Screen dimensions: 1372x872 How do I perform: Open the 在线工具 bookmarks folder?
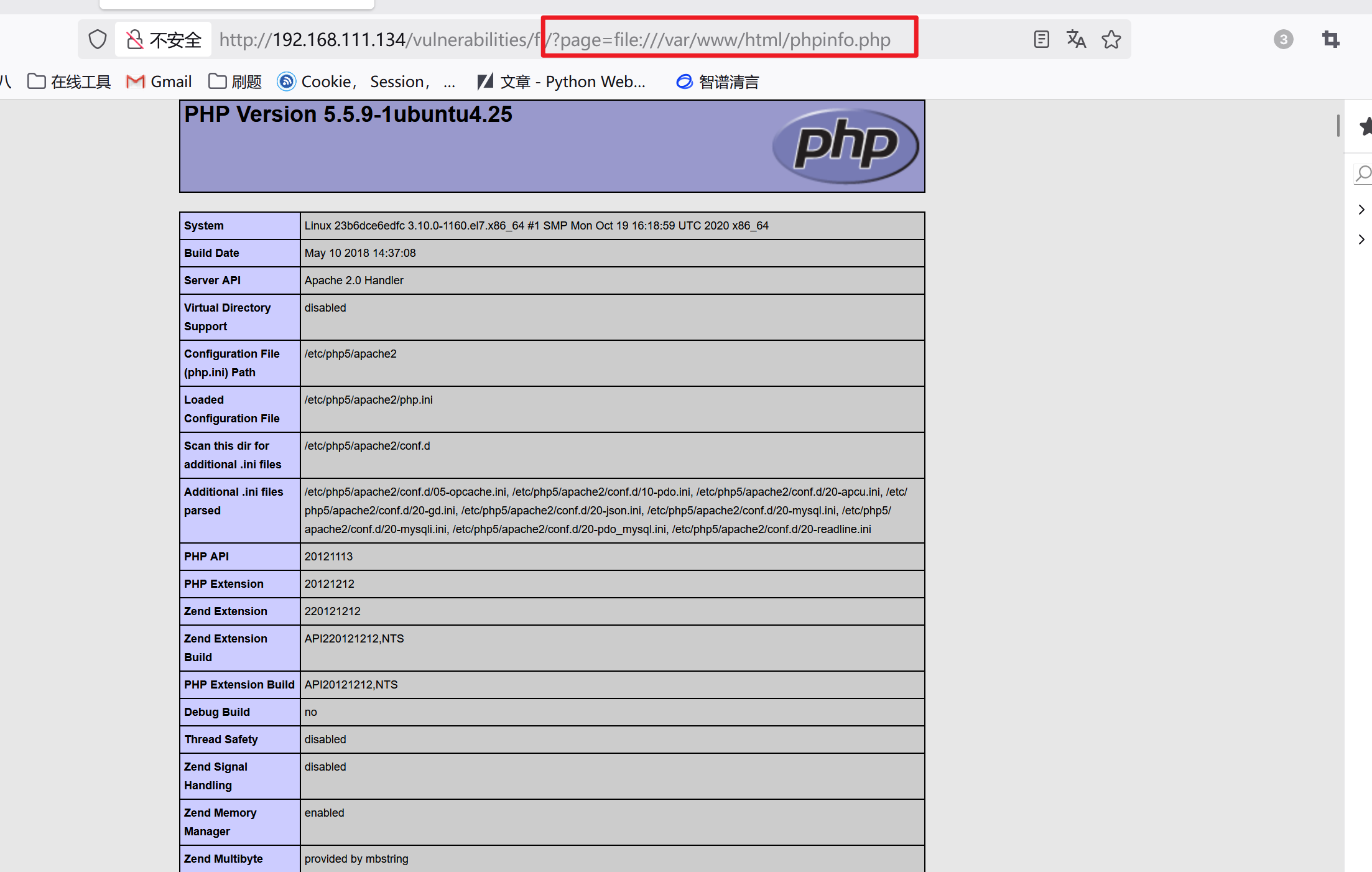[x=70, y=82]
